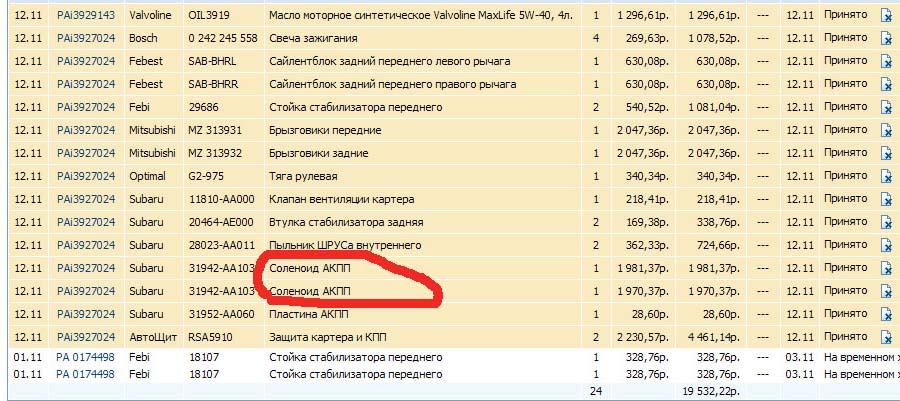The image size is (900, 401).
Task: Click delete icon for Febi 29686 row
Action: [885, 107]
